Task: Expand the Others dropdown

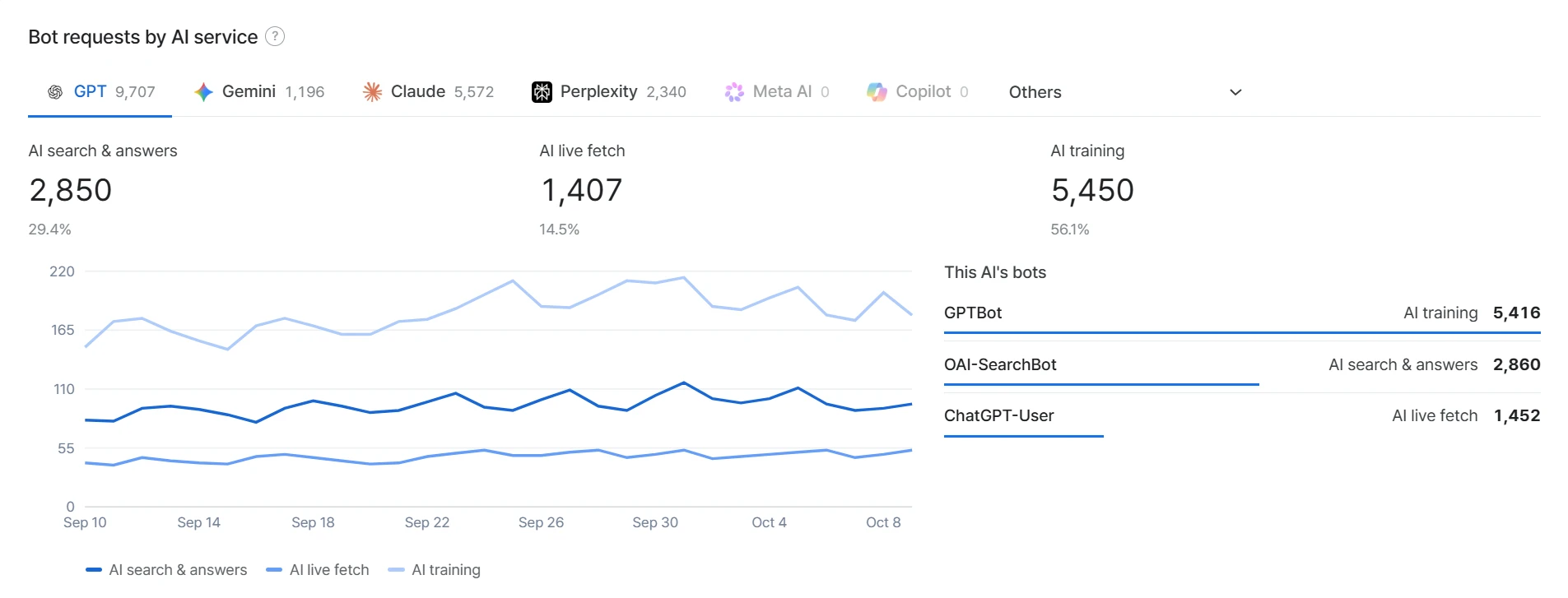Action: (x=1125, y=92)
